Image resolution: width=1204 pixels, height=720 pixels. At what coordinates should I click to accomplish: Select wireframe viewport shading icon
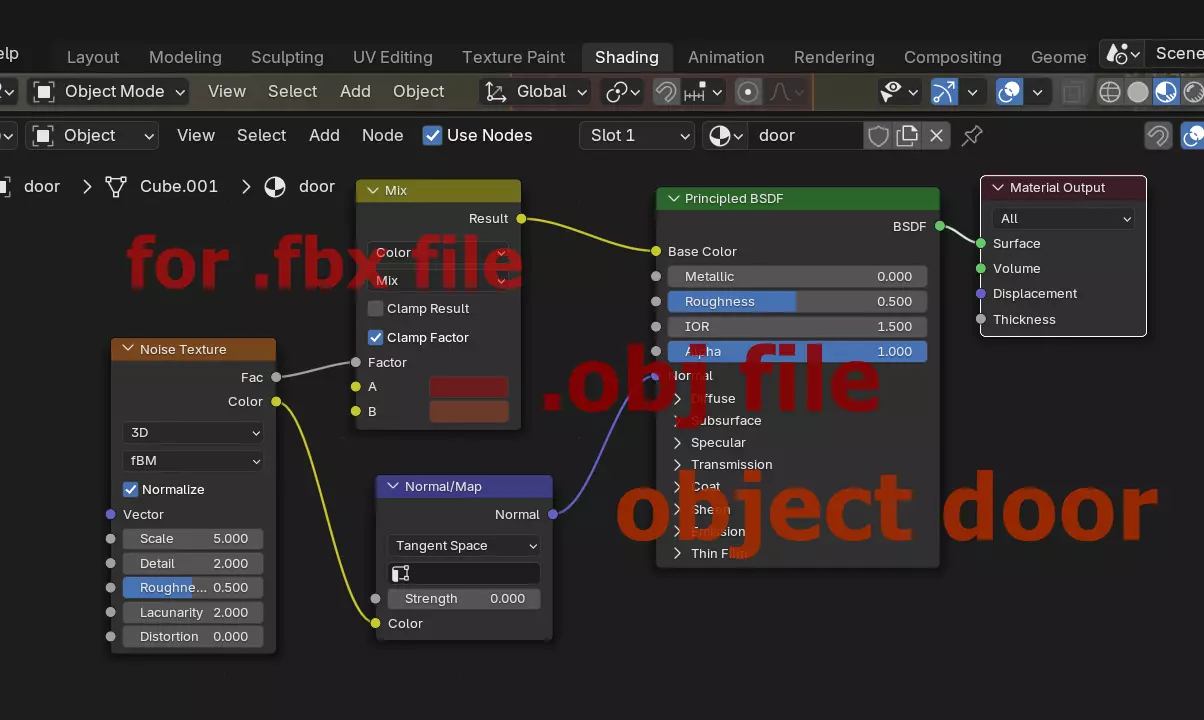[x=1110, y=92]
